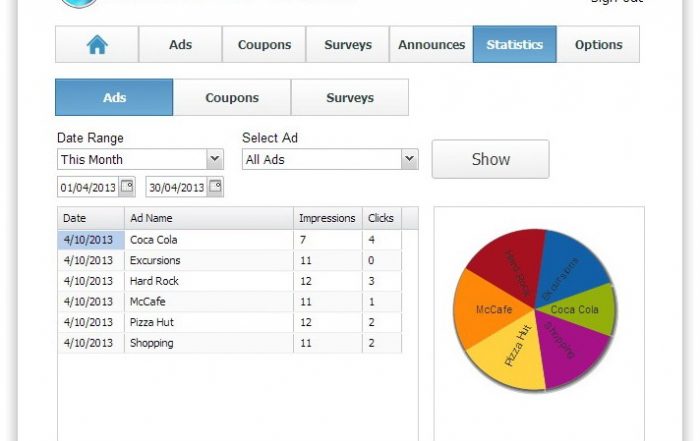The width and height of the screenshot is (700, 441).
Task: Select the 'Pizza Hut' ad name cell
Action: pos(209,322)
